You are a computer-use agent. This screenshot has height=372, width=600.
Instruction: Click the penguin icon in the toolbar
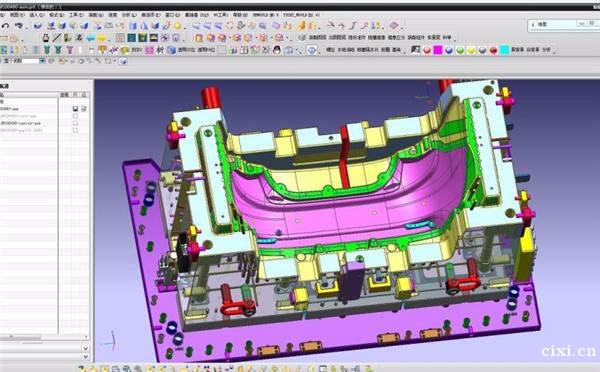tap(277, 50)
